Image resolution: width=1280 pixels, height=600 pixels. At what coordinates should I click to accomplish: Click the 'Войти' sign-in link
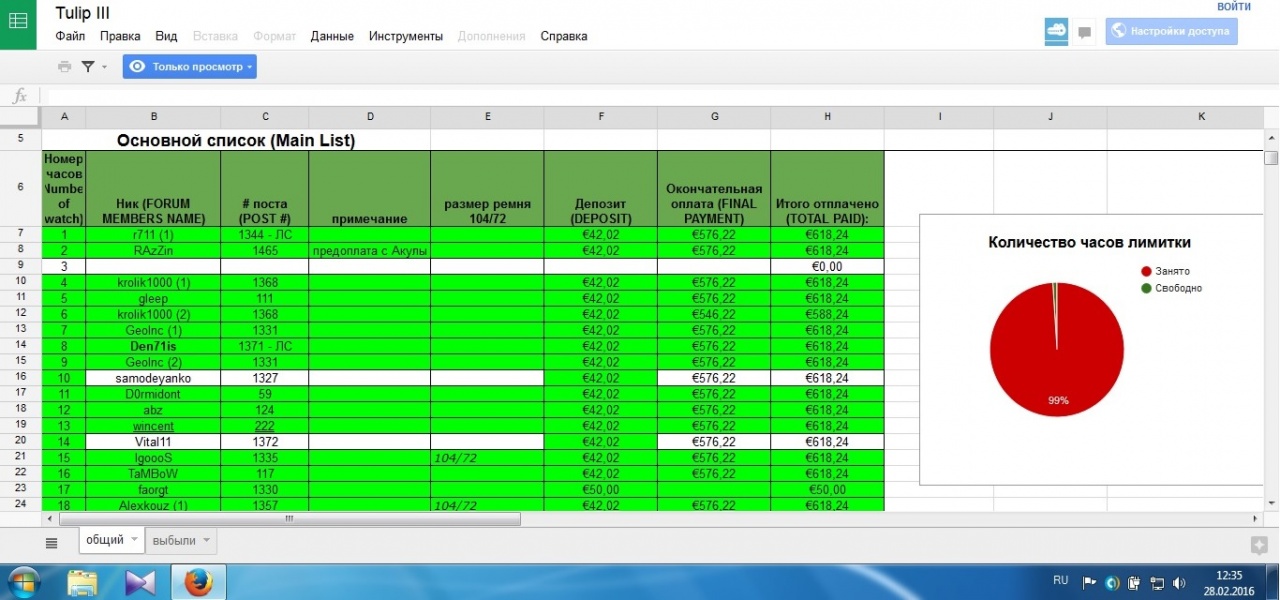coord(1233,6)
